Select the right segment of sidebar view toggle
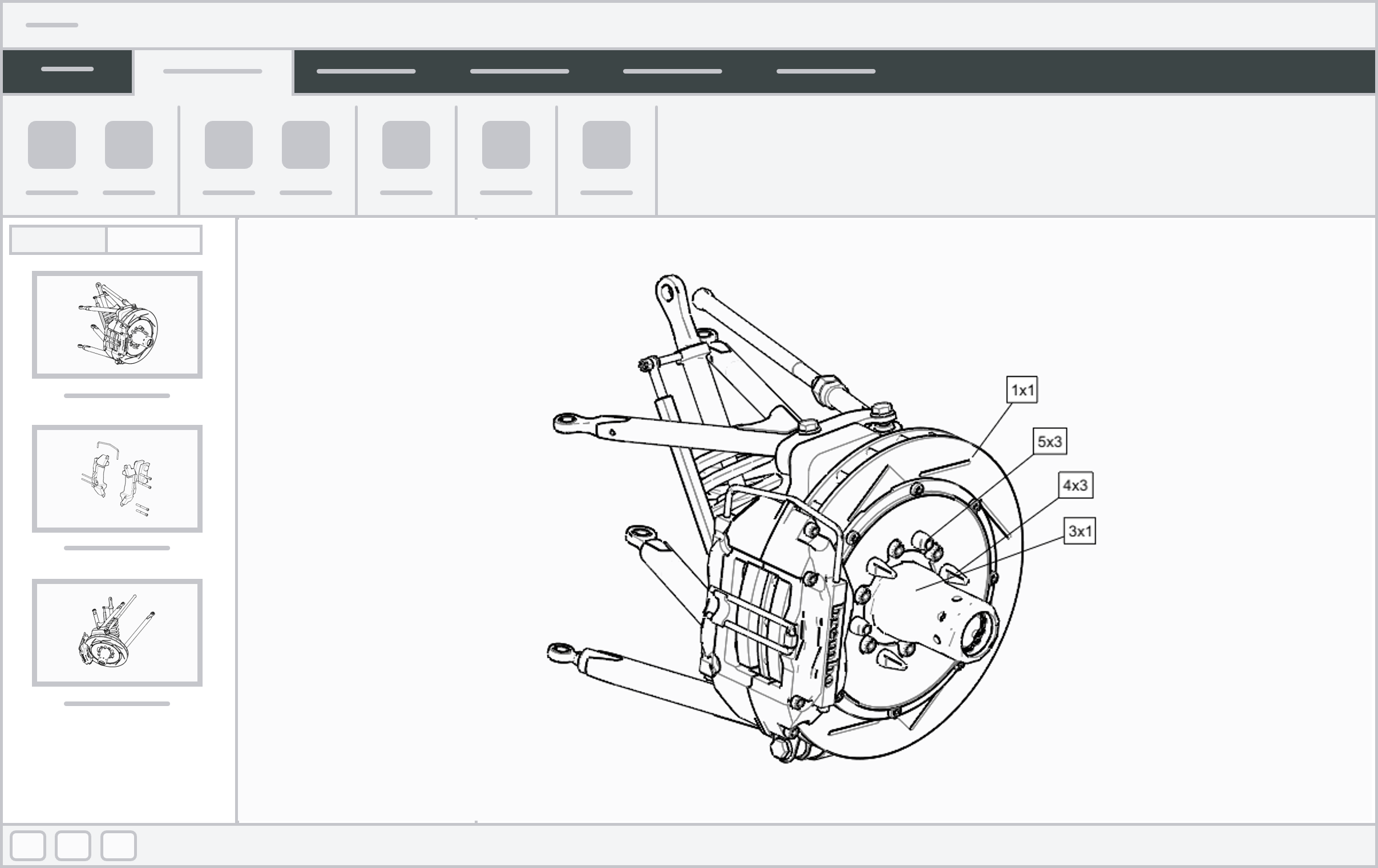The height and width of the screenshot is (868, 1378). pos(154,240)
